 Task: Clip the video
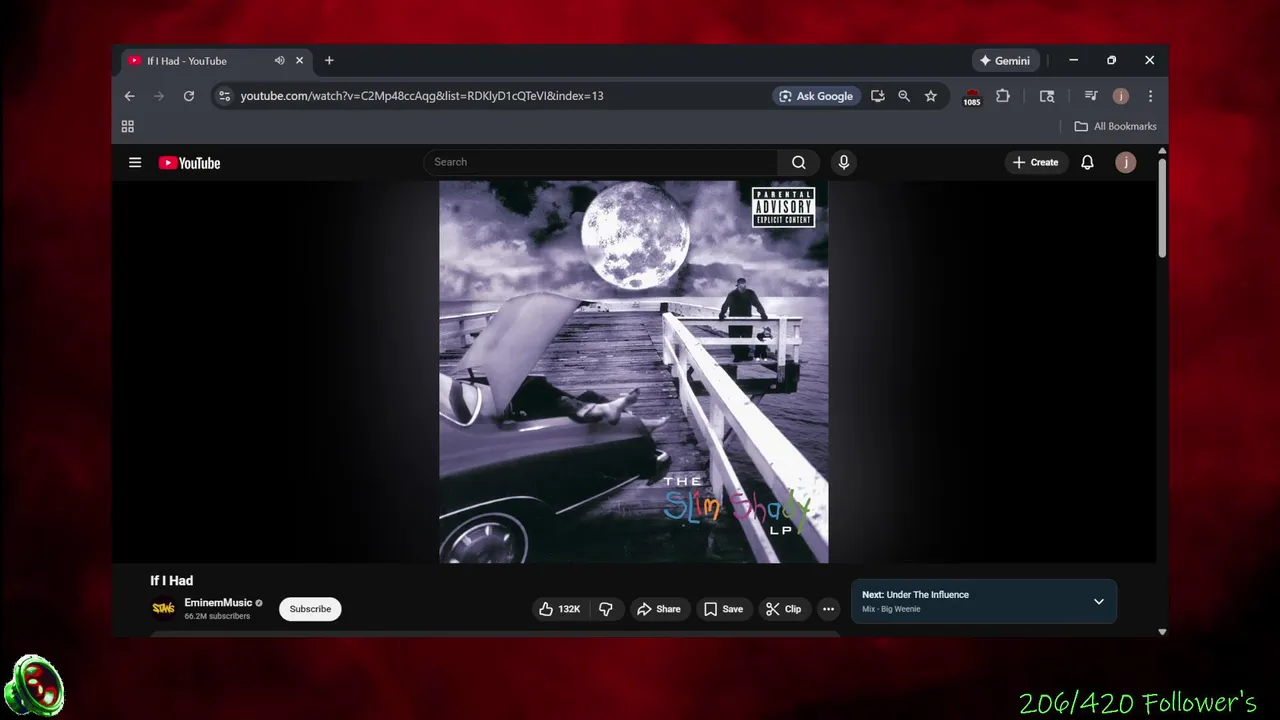click(x=783, y=609)
